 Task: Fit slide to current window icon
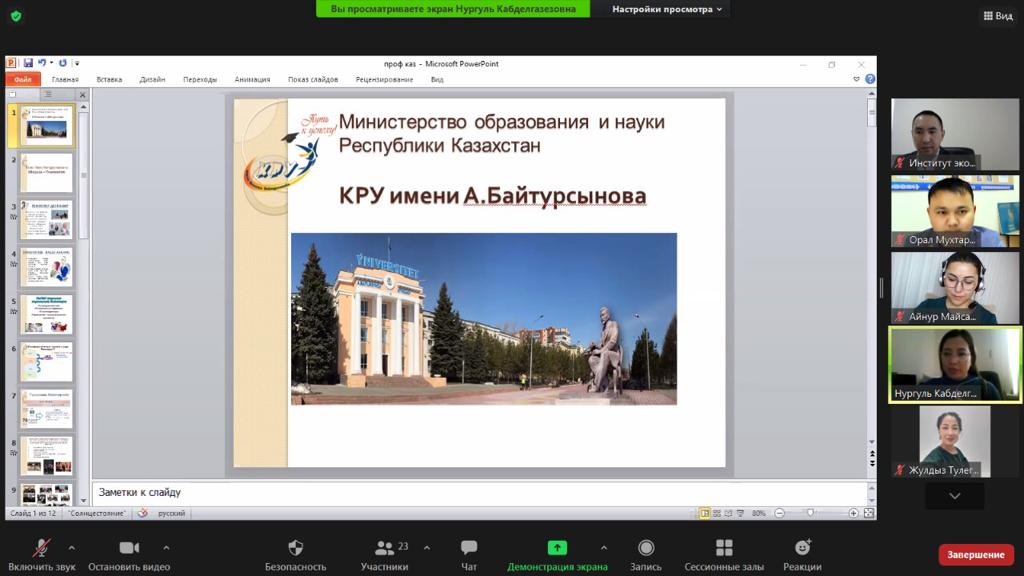[869, 513]
